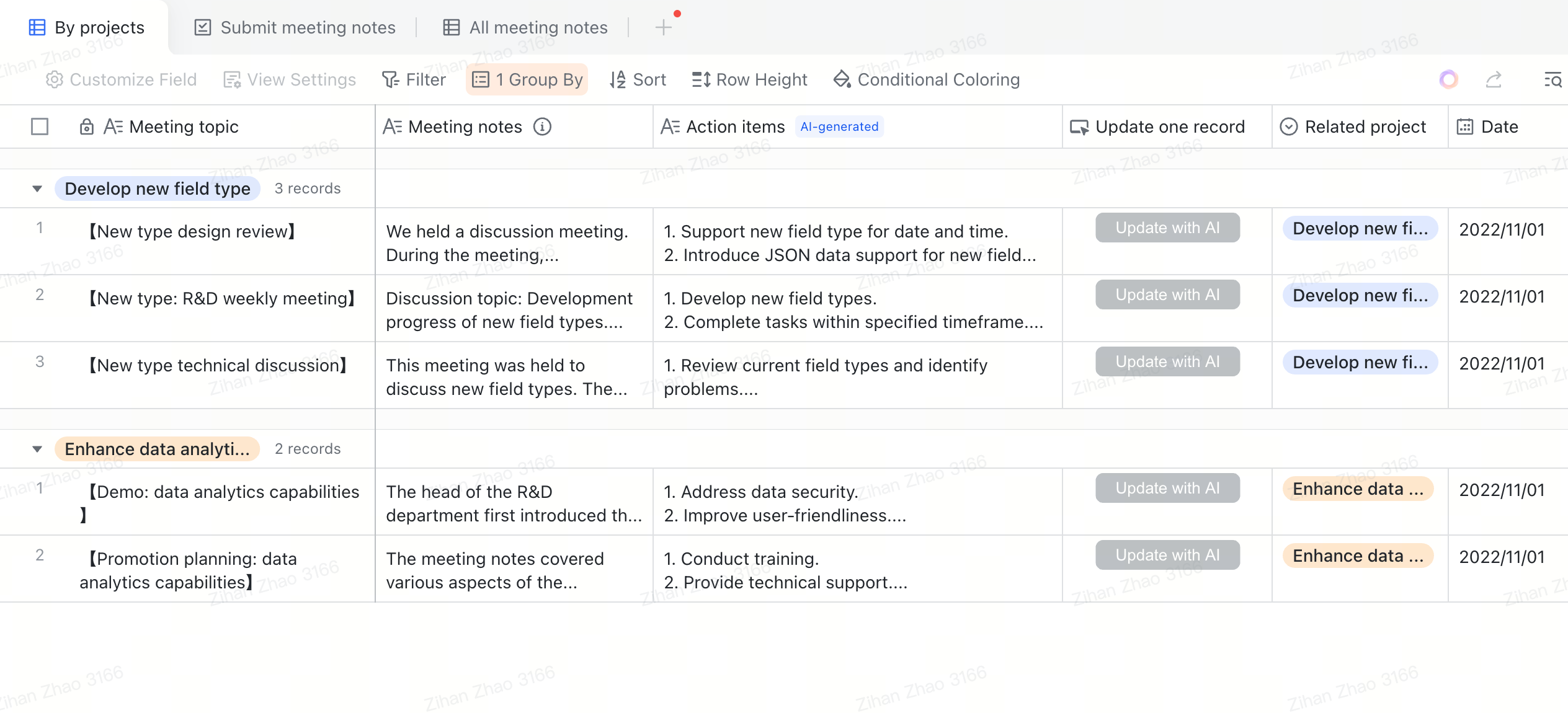The image size is (1568, 713).
Task: Switch to Submit meeting notes tab
Action: tap(295, 27)
